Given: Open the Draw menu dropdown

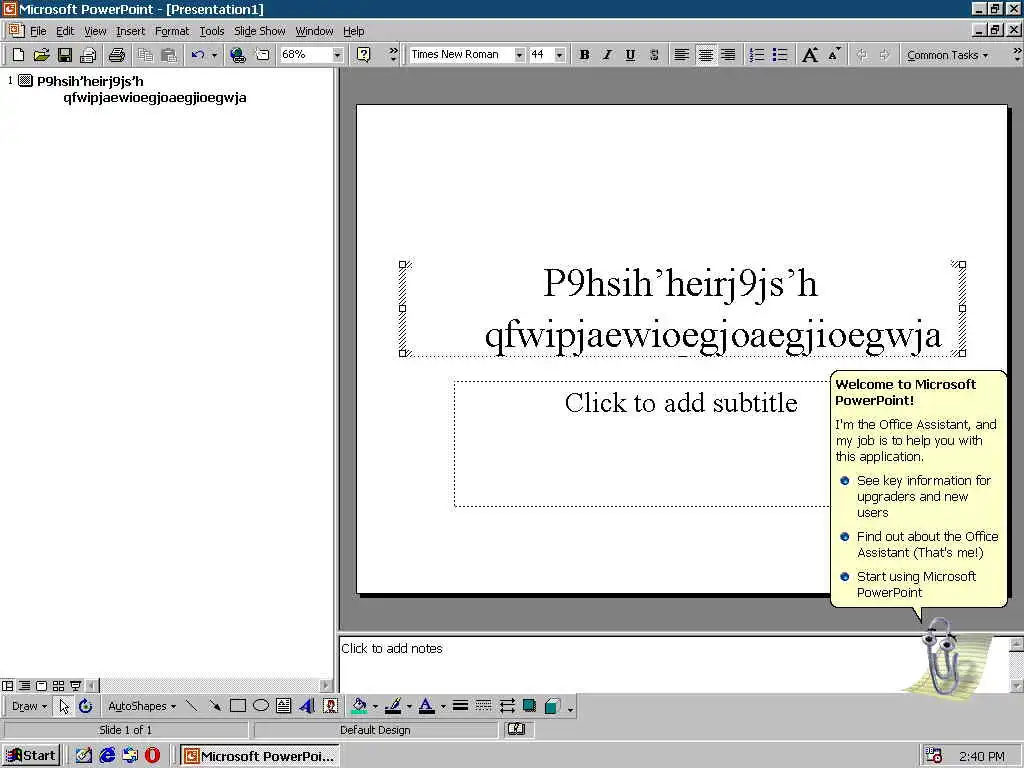Looking at the screenshot, I should 29,706.
